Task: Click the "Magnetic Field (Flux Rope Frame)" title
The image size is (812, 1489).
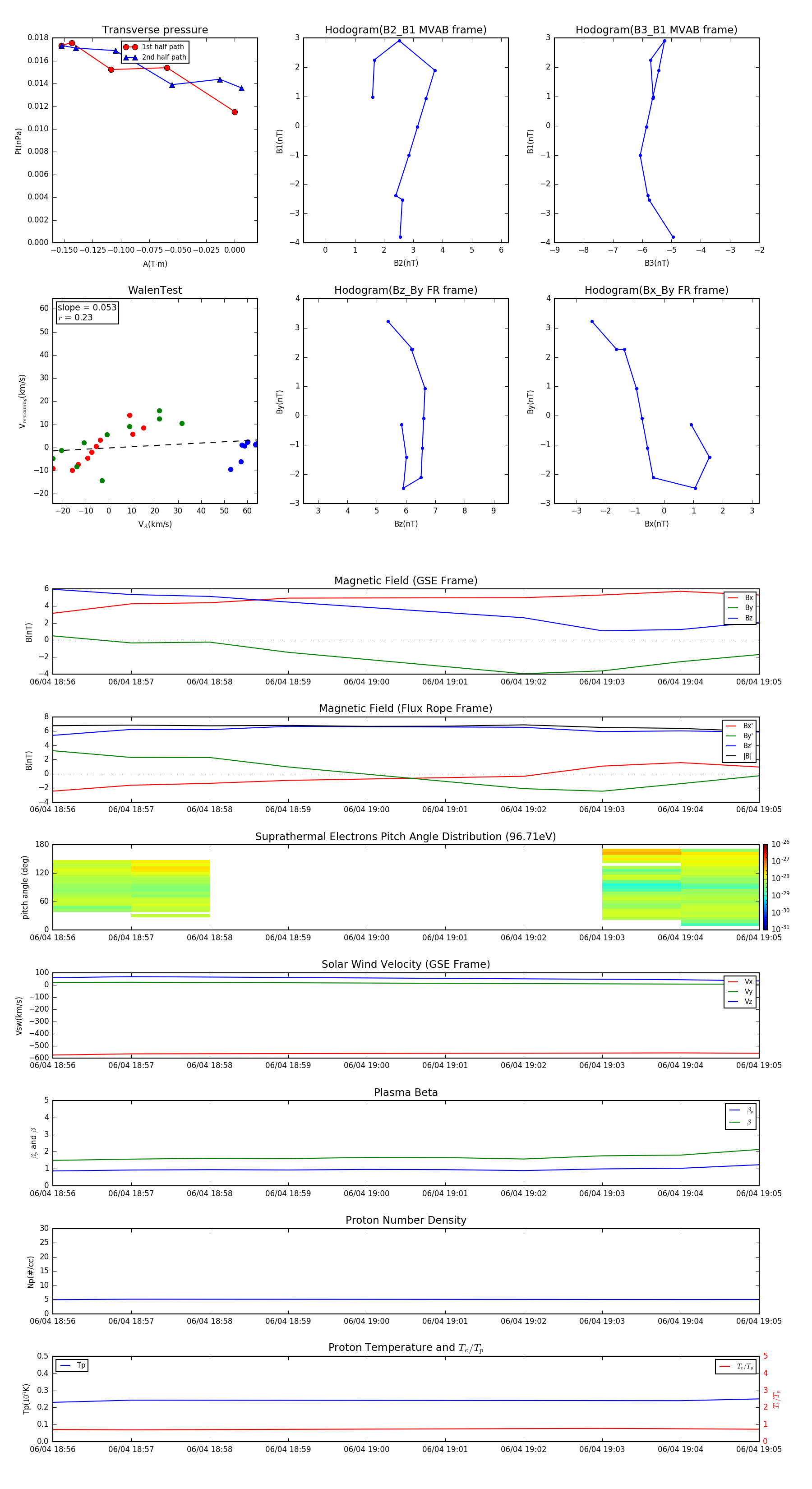Action: click(x=406, y=709)
